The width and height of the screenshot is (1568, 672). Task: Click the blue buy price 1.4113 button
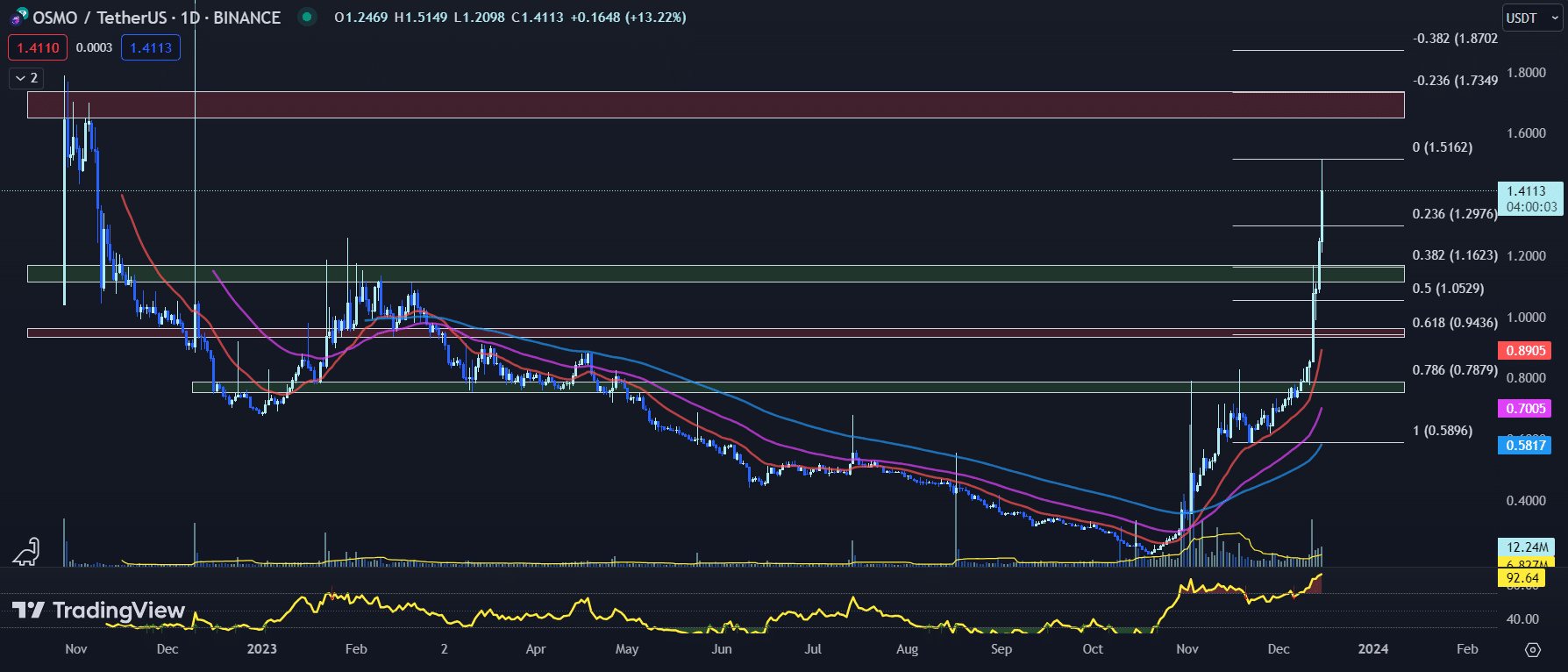click(151, 47)
